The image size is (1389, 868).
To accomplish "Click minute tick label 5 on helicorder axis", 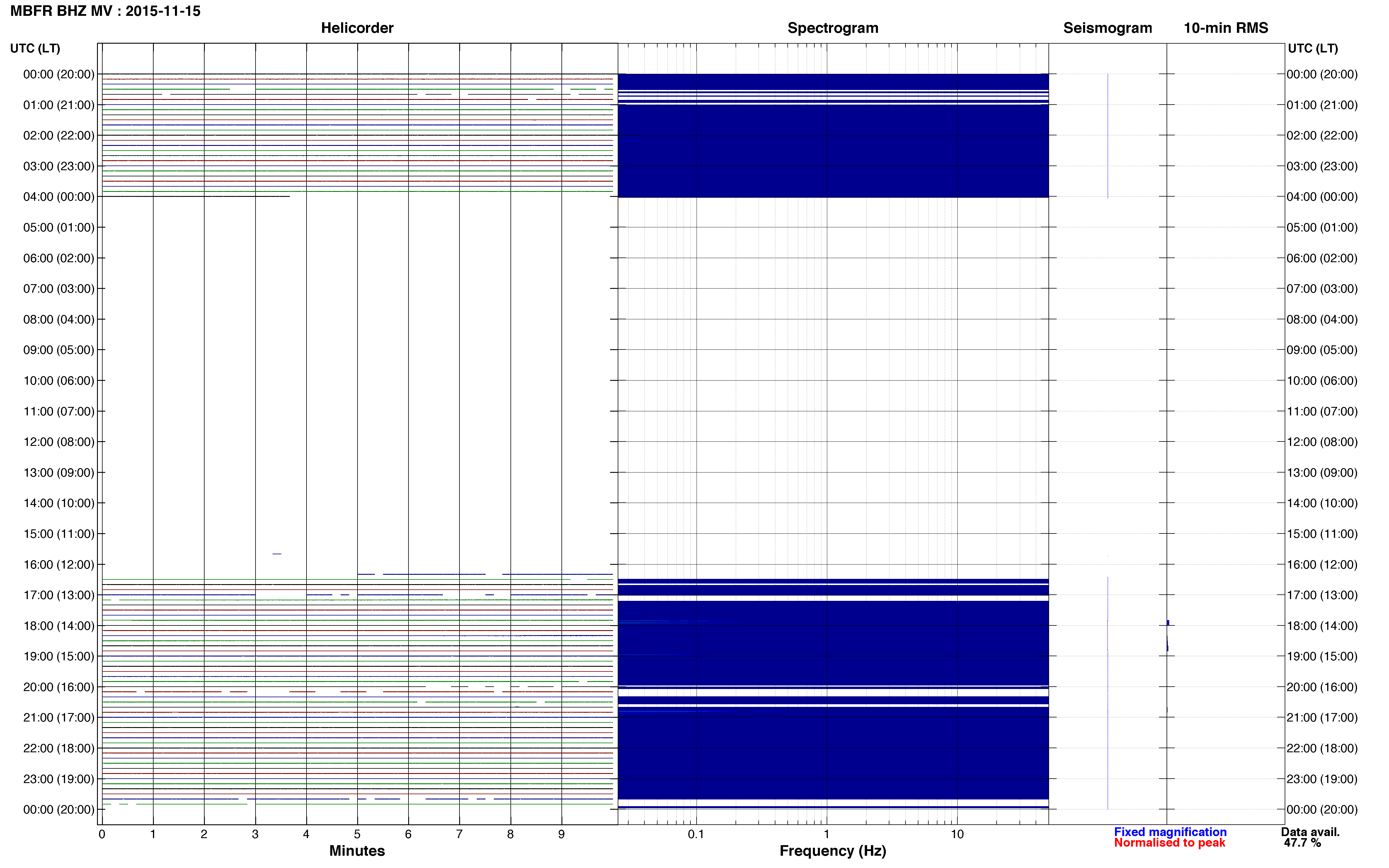I will pos(357,835).
